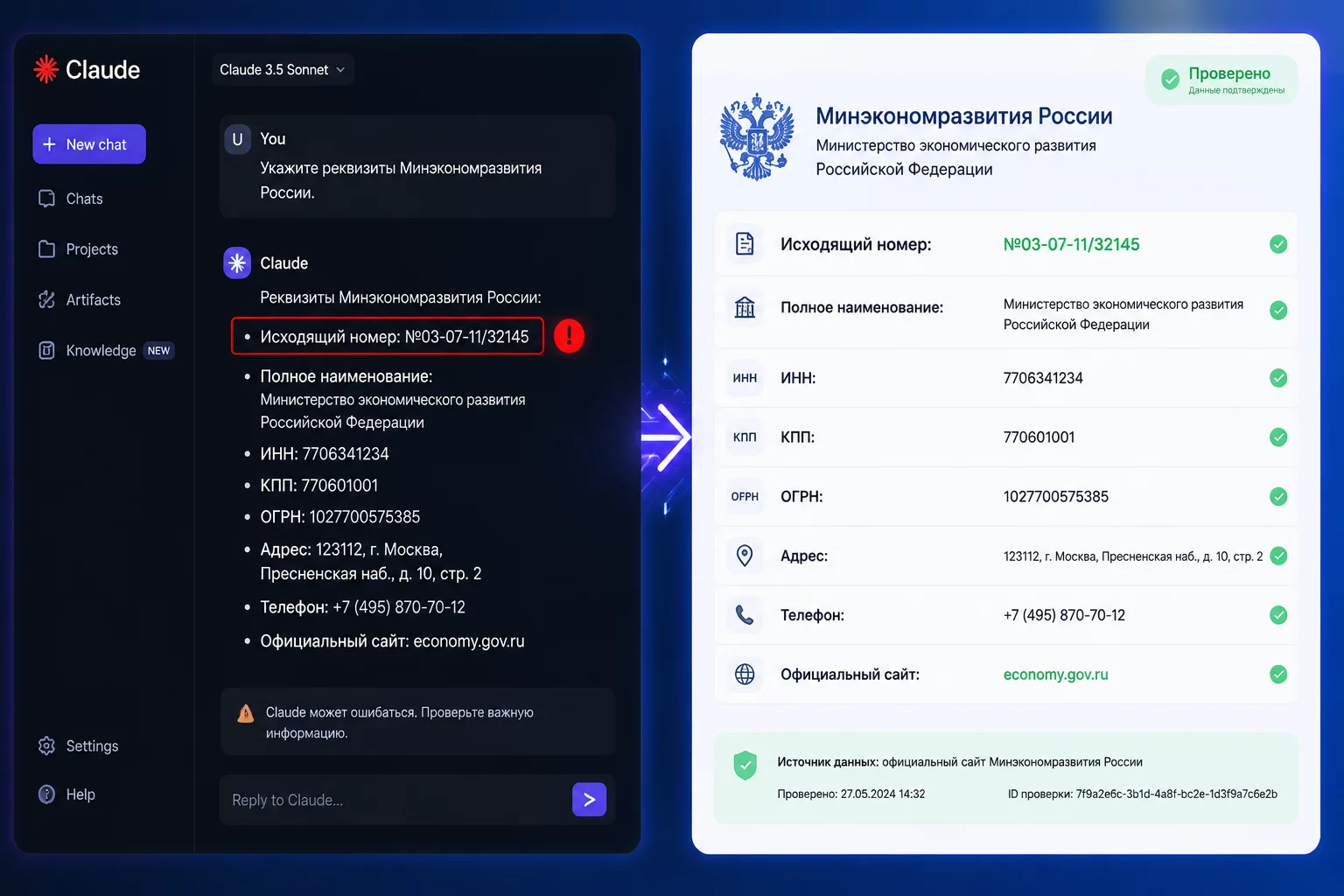The width and height of the screenshot is (1344, 896).
Task: Click the Chats speech bubble icon
Action: click(47, 199)
